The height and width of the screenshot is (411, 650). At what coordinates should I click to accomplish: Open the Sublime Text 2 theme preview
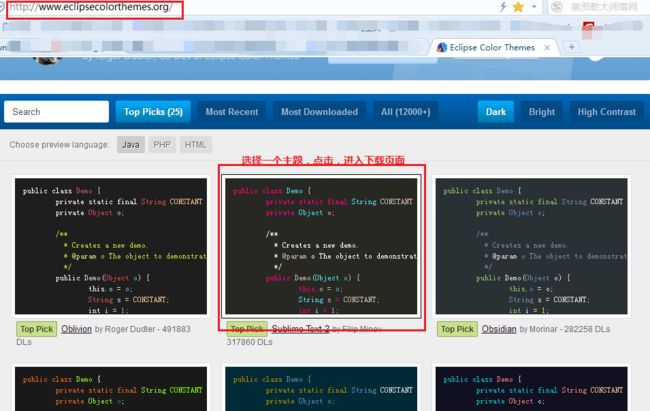tap(321, 246)
